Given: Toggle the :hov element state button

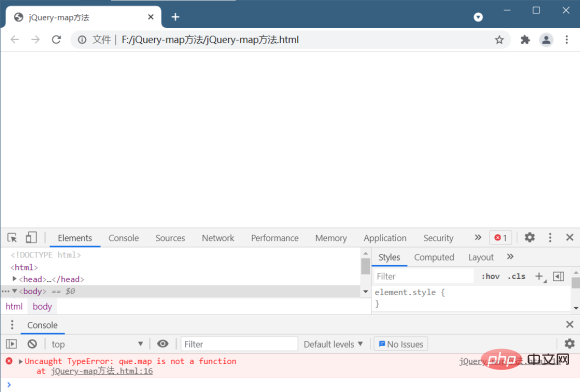Looking at the screenshot, I should (490, 276).
